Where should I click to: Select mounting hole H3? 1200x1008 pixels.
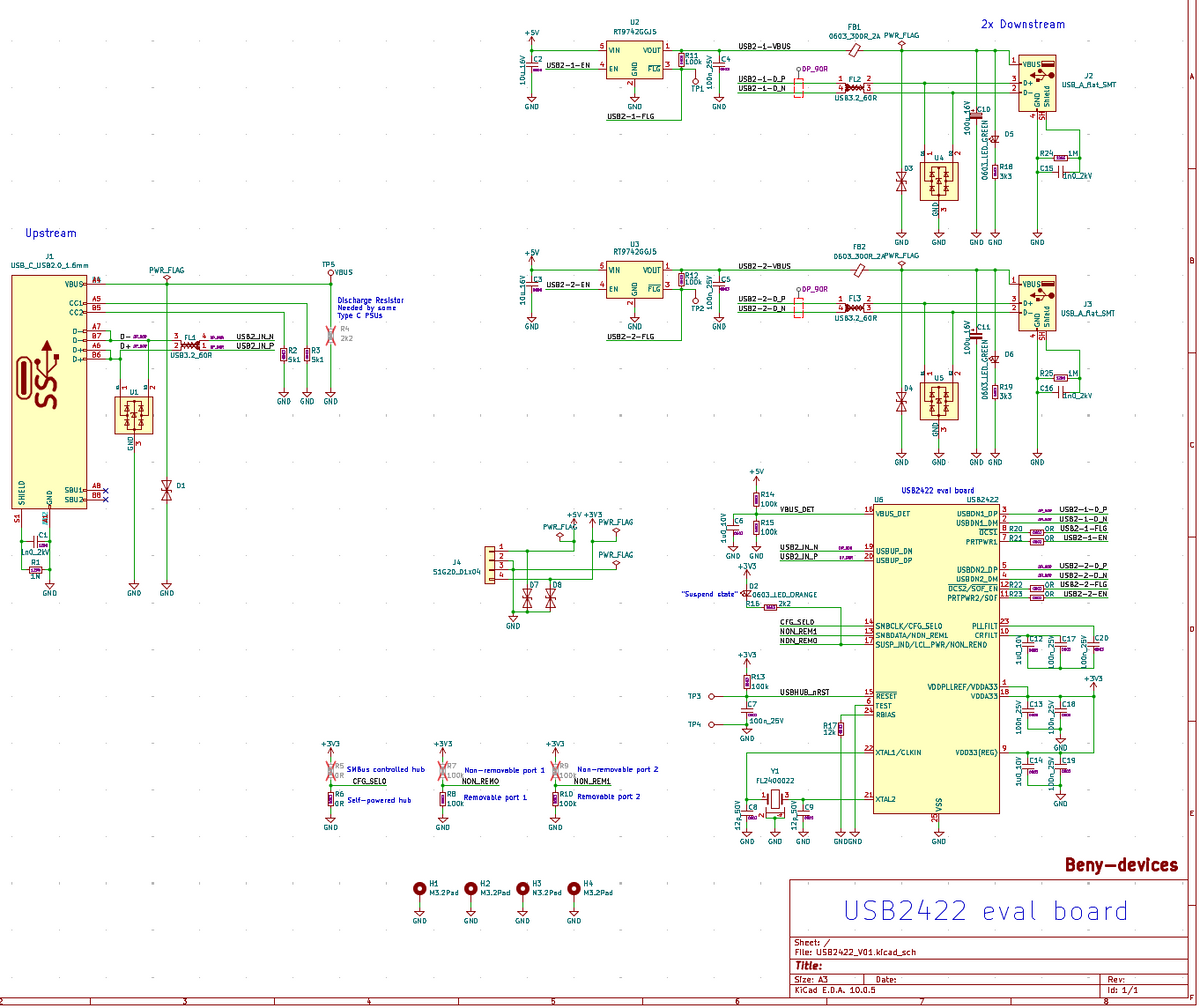point(522,888)
